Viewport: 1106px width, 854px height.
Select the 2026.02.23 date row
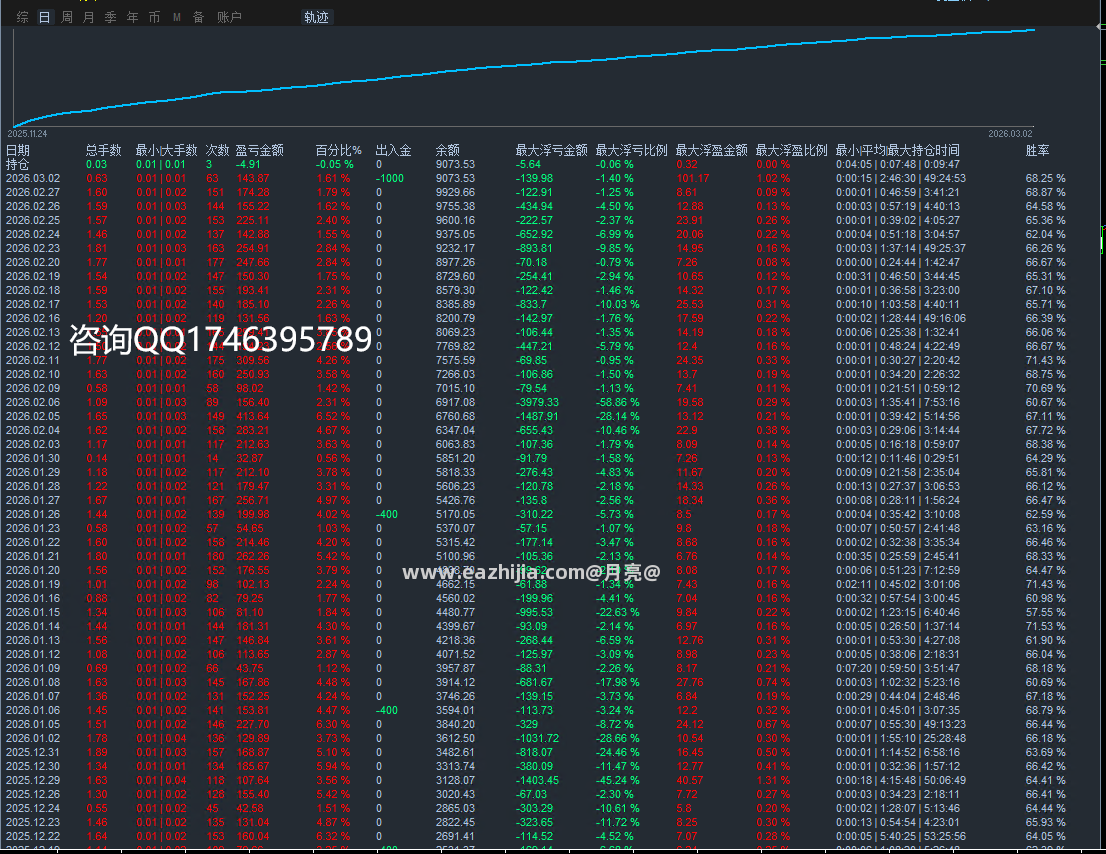(33, 248)
